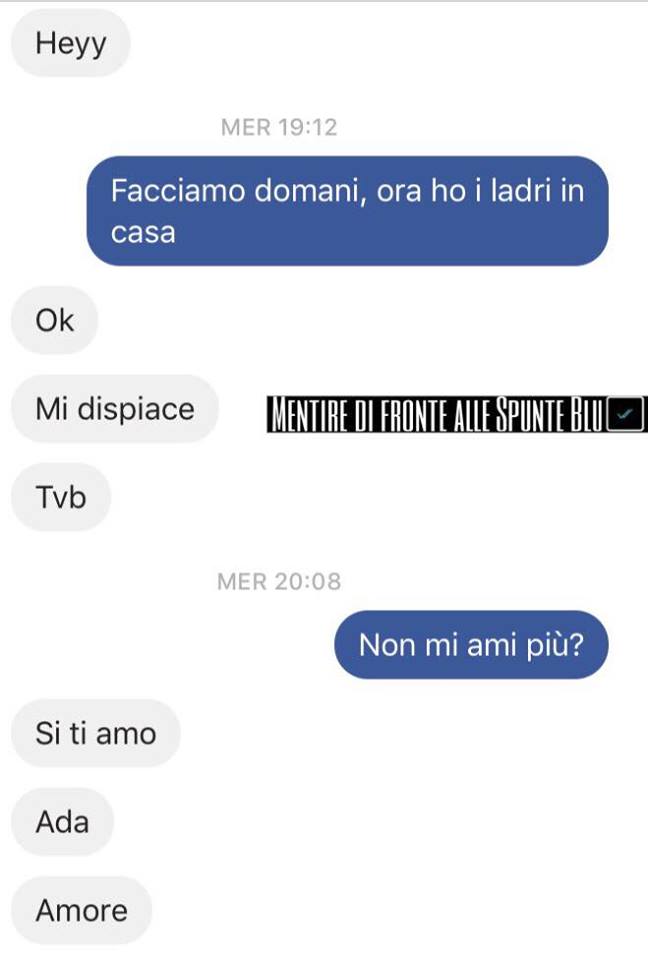The image size is (648, 960).
Task: Select the "MER 19:12" timestamp
Action: tap(279, 127)
